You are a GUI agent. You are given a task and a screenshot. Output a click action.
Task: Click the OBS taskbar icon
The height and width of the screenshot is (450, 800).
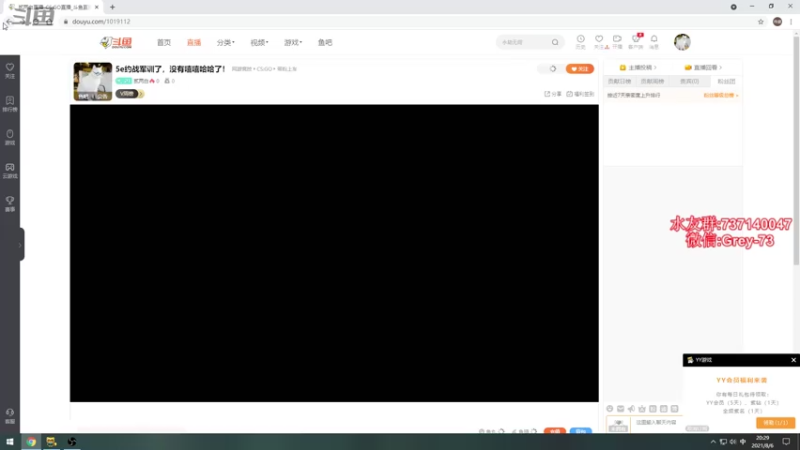tap(72, 442)
